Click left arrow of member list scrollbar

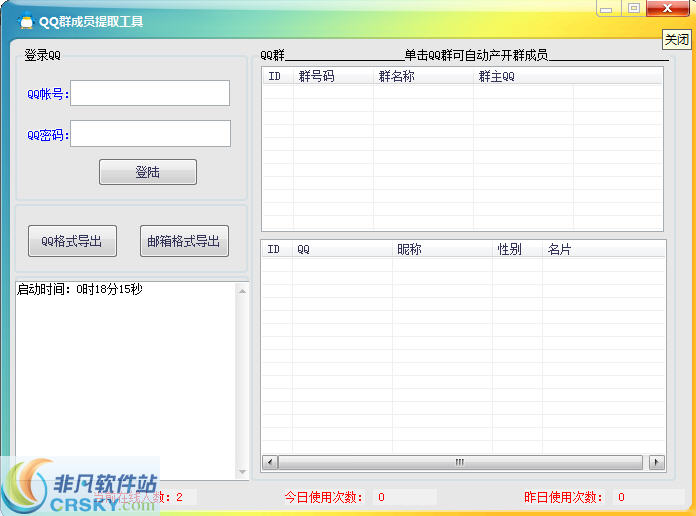(270, 462)
